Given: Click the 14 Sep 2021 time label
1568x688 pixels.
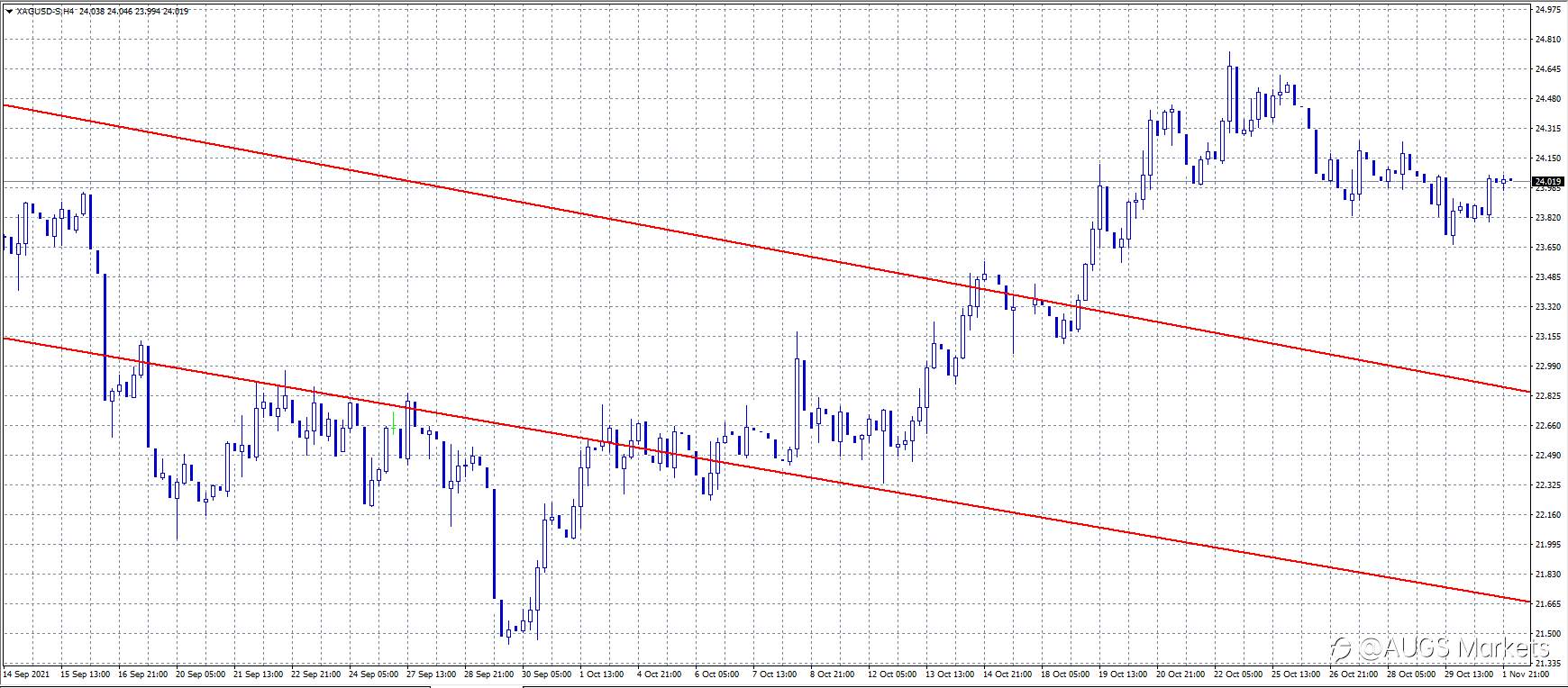Looking at the screenshot, I should 24,674.
